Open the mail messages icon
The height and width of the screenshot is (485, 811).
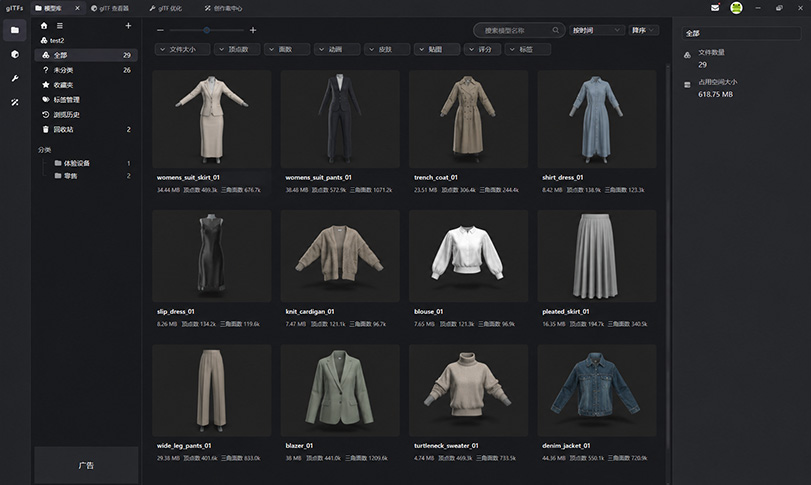715,8
